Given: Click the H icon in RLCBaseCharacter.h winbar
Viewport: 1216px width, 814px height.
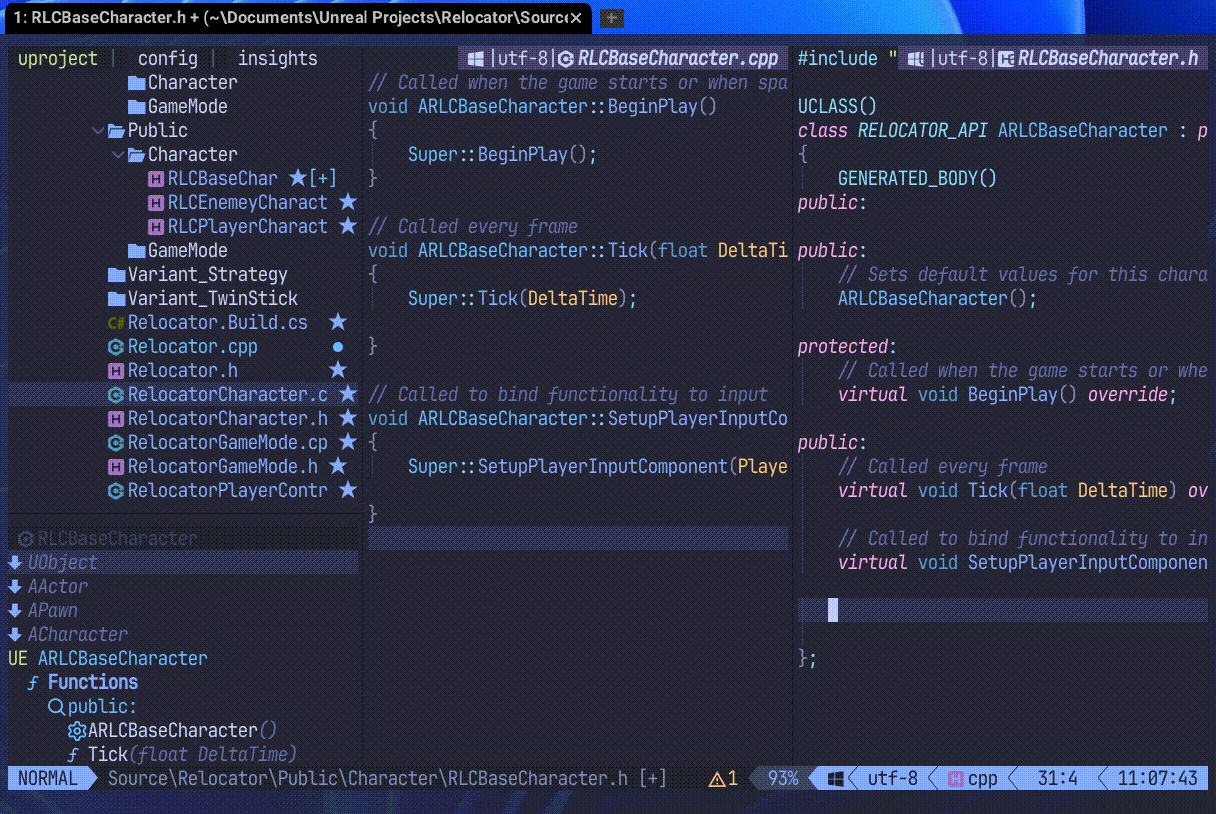Looking at the screenshot, I should [x=1006, y=58].
